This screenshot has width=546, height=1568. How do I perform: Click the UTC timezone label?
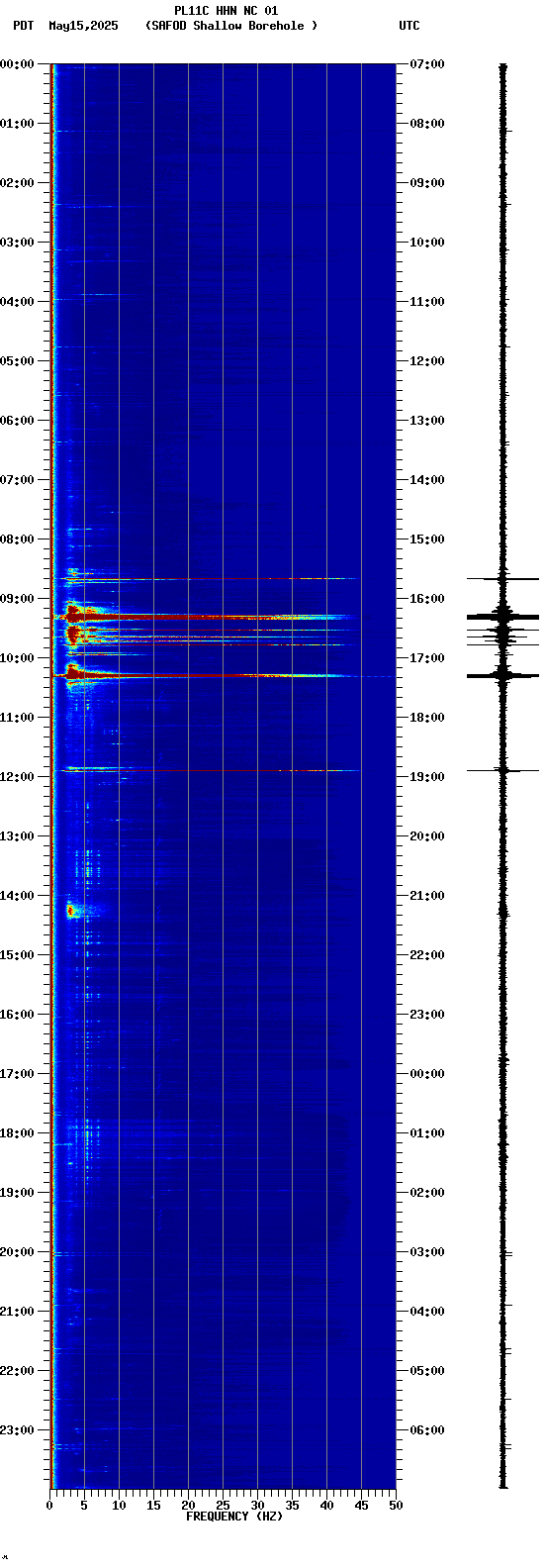pyautogui.click(x=409, y=26)
